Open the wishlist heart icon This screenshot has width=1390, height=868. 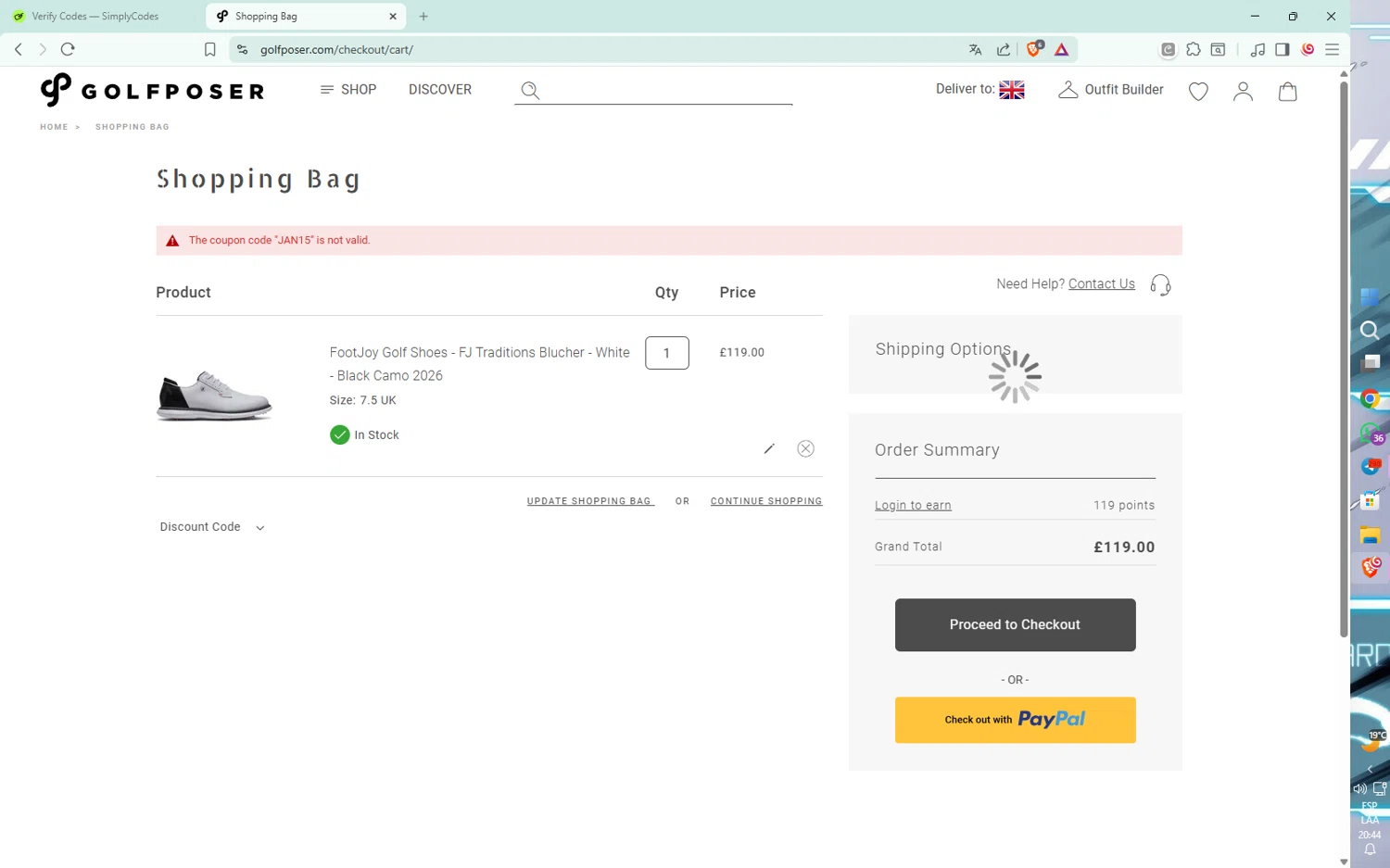point(1198,91)
